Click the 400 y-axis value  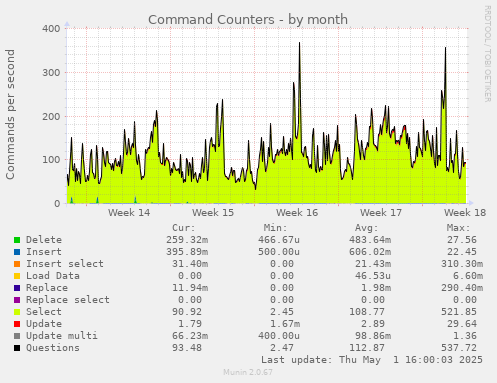coord(51,28)
